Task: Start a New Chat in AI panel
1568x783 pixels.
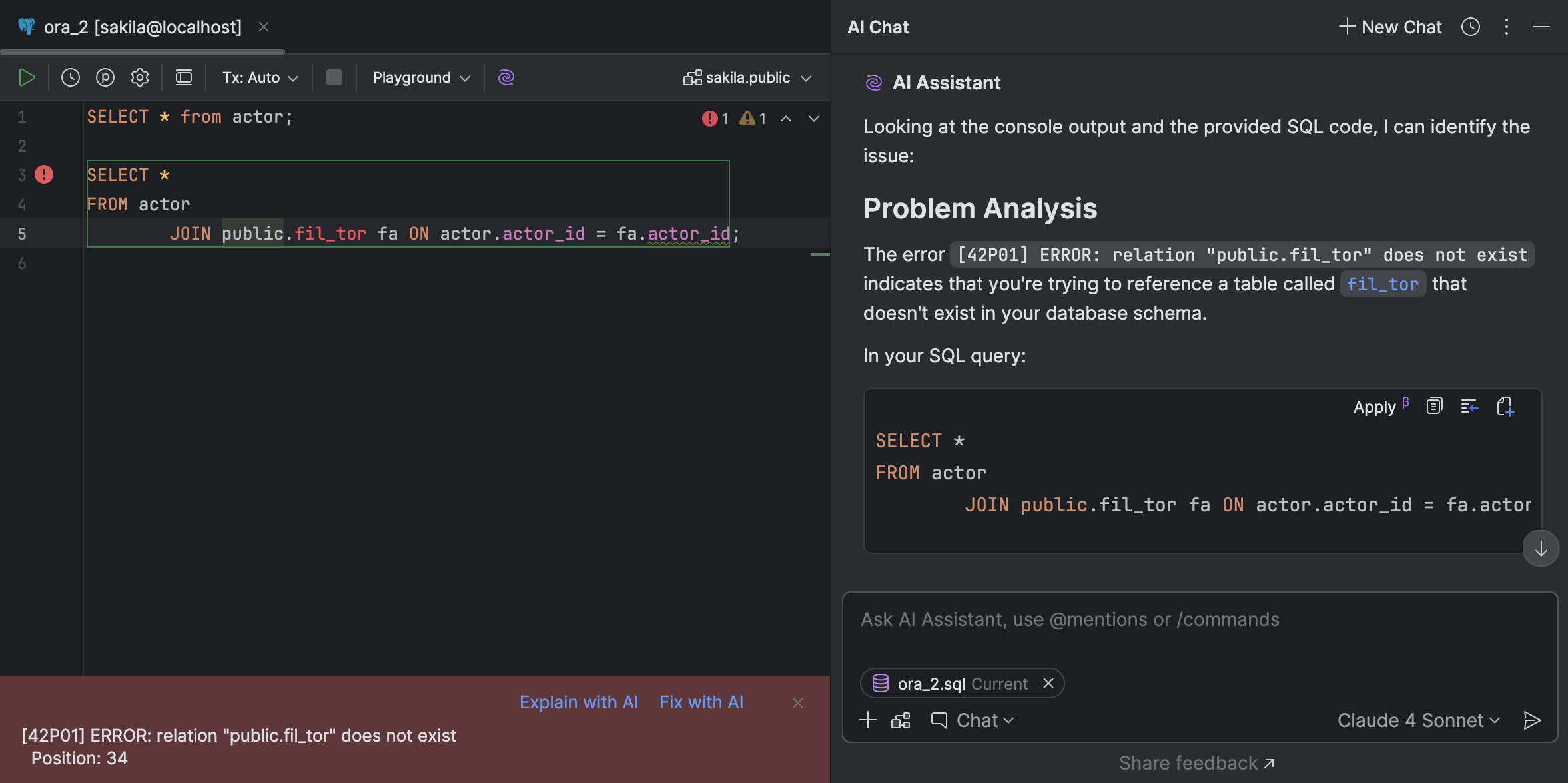Action: tap(1389, 27)
